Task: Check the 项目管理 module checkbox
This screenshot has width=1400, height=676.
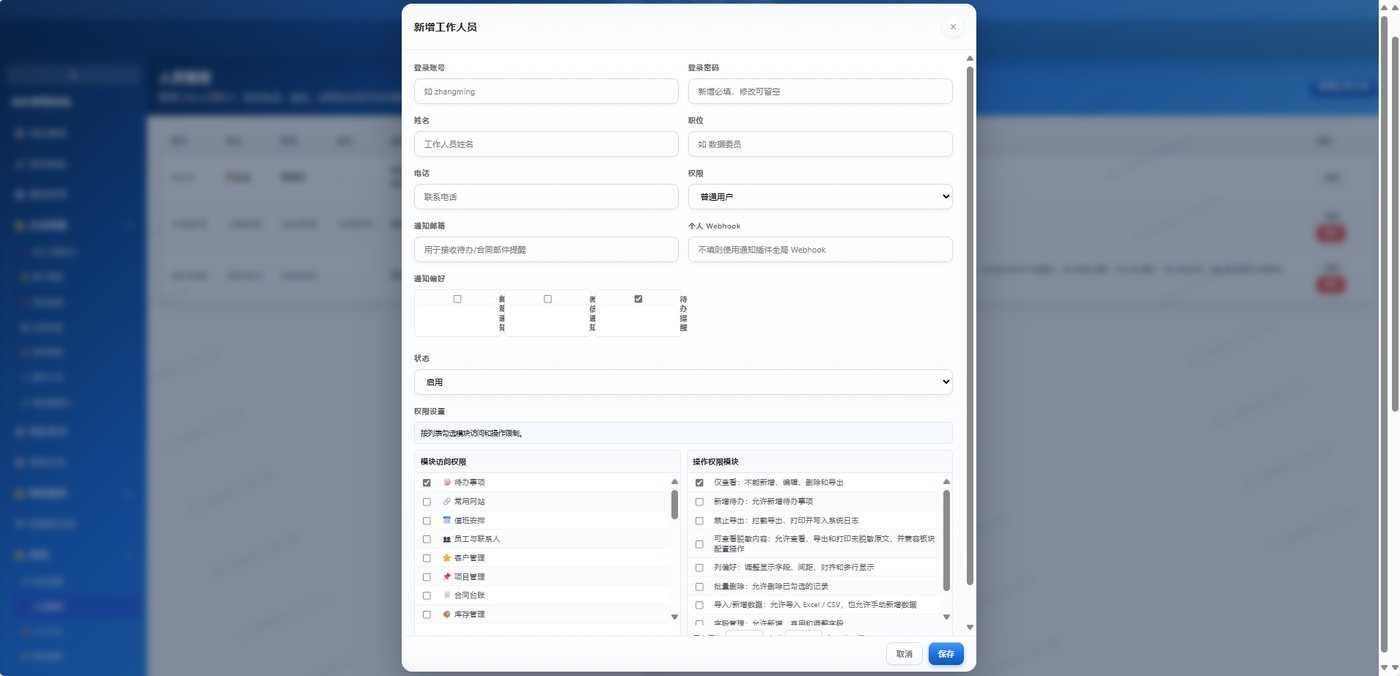Action: pos(427,577)
